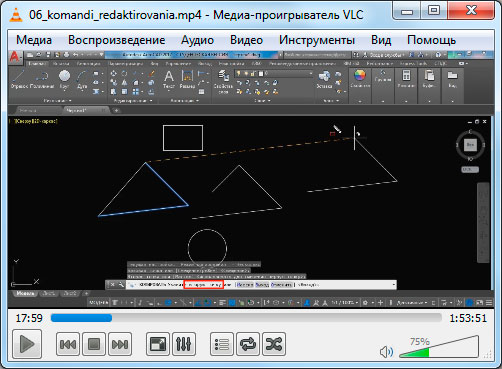Click the Play button
The height and width of the screenshot is (369, 502).
coord(27,344)
